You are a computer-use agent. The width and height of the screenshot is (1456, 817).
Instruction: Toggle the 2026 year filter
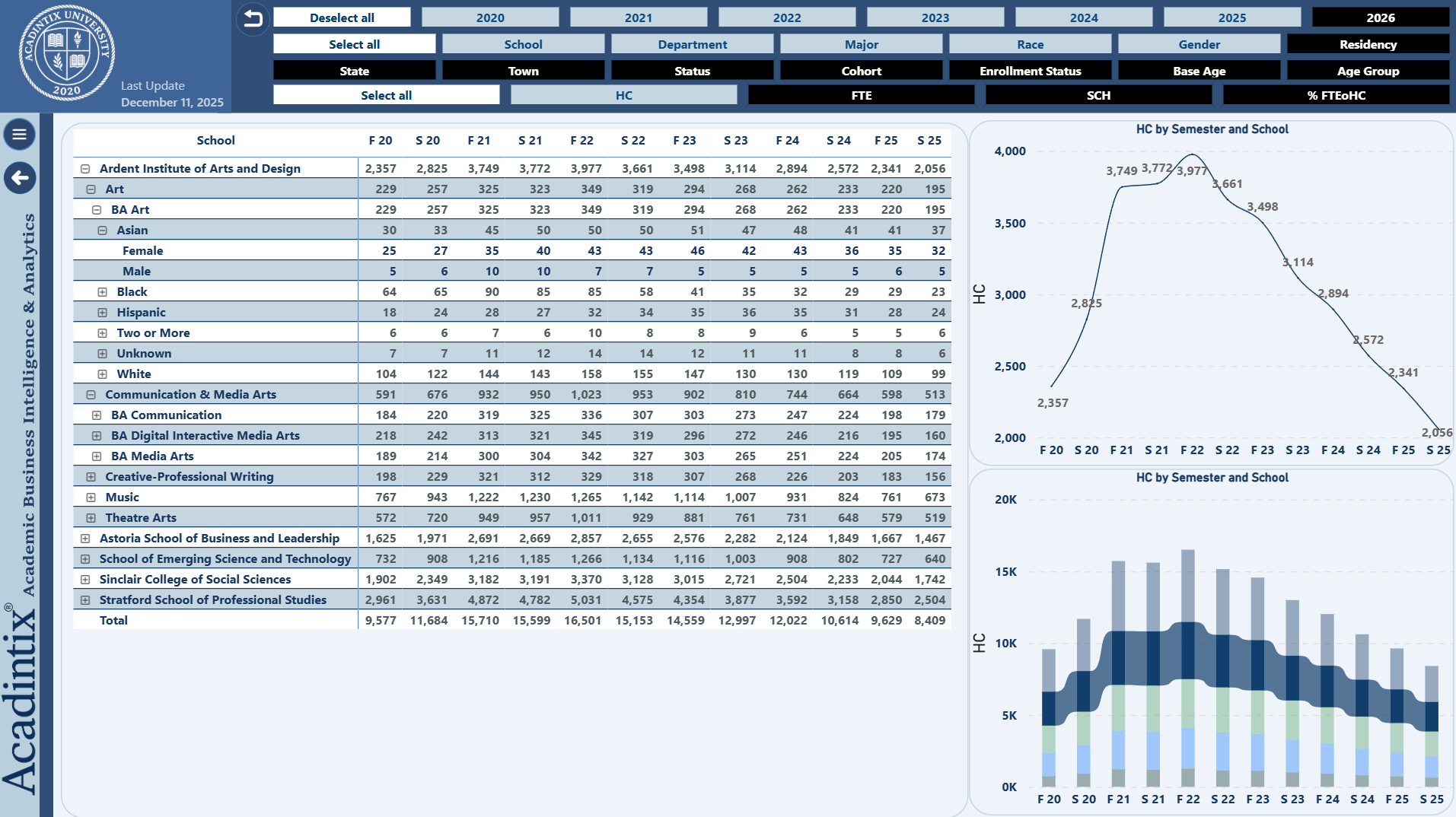point(1380,17)
